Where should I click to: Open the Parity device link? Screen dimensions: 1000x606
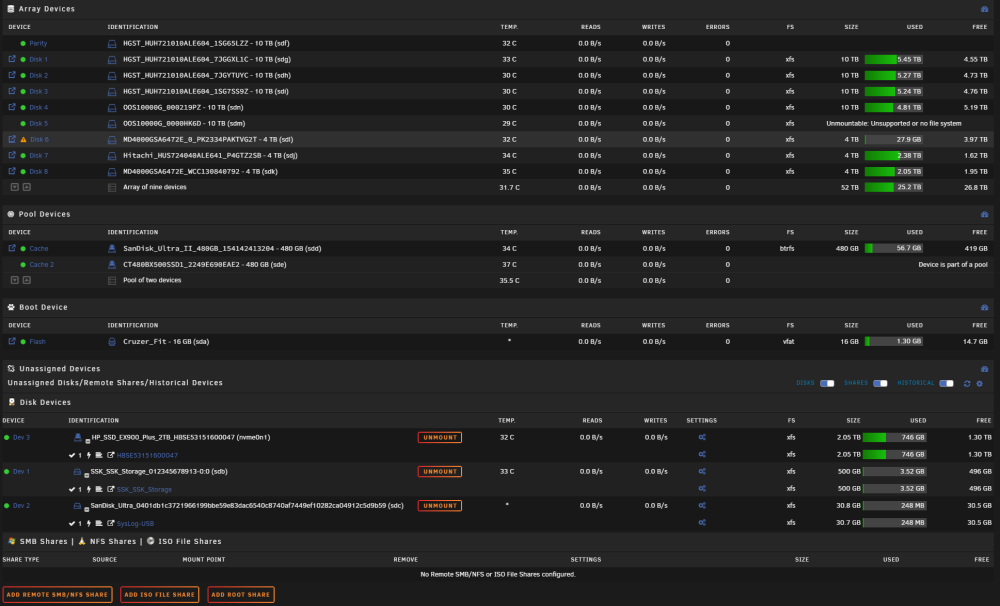pyautogui.click(x=38, y=43)
